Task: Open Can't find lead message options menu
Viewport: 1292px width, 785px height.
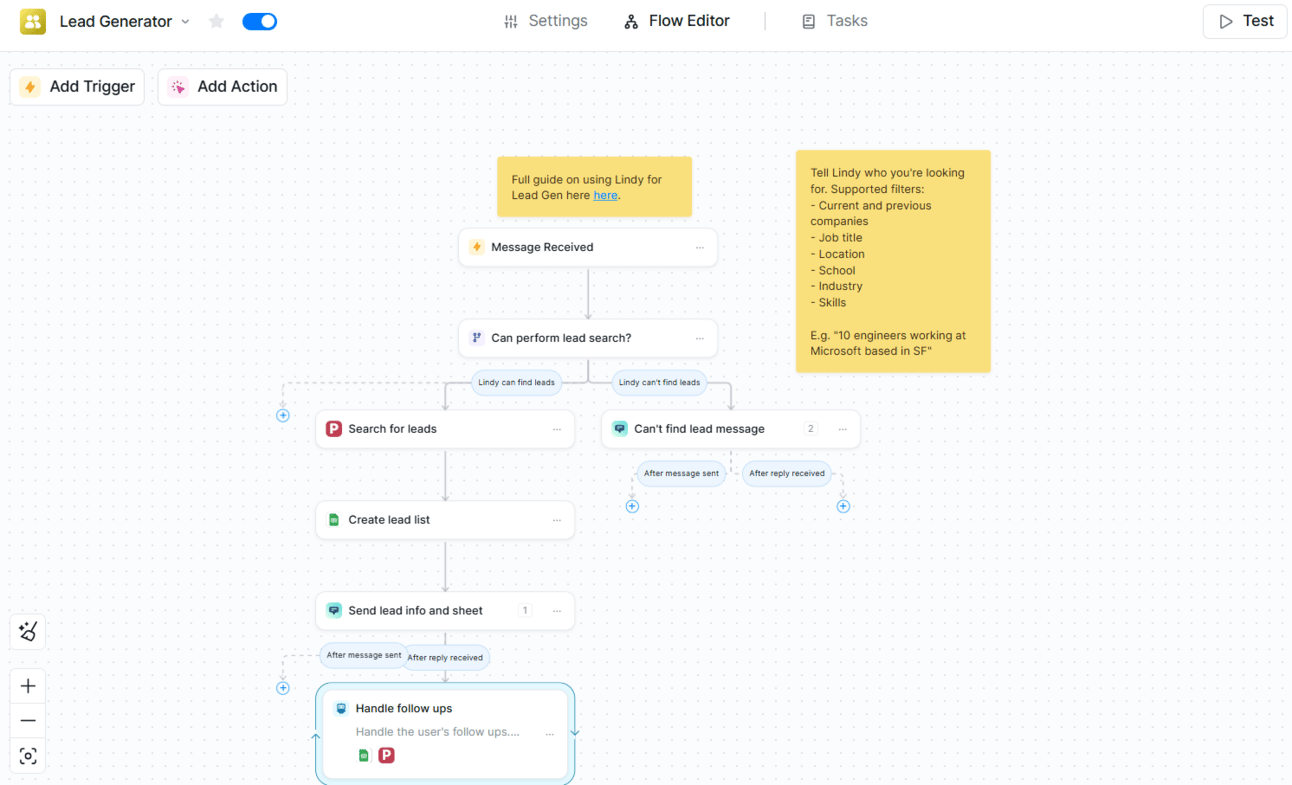Action: [x=843, y=429]
